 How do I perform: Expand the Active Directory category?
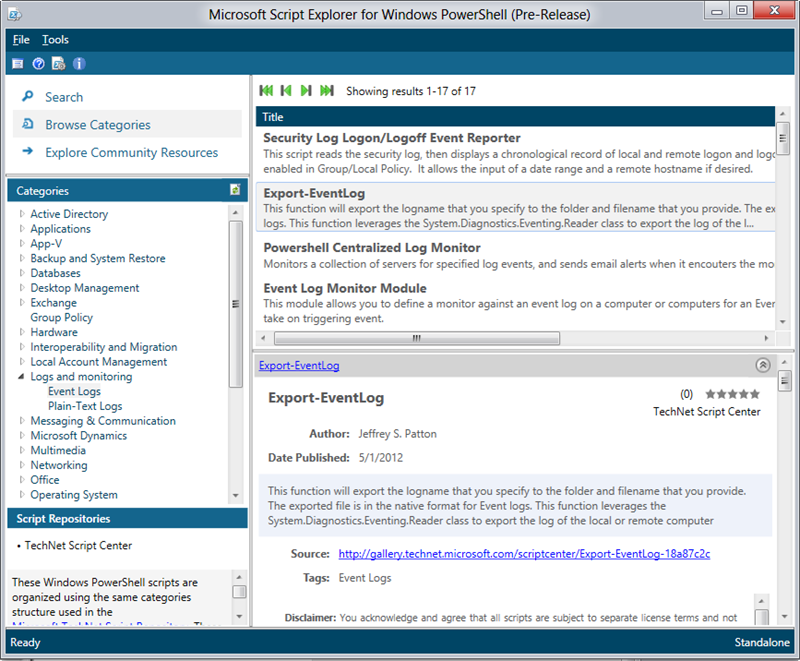point(22,214)
